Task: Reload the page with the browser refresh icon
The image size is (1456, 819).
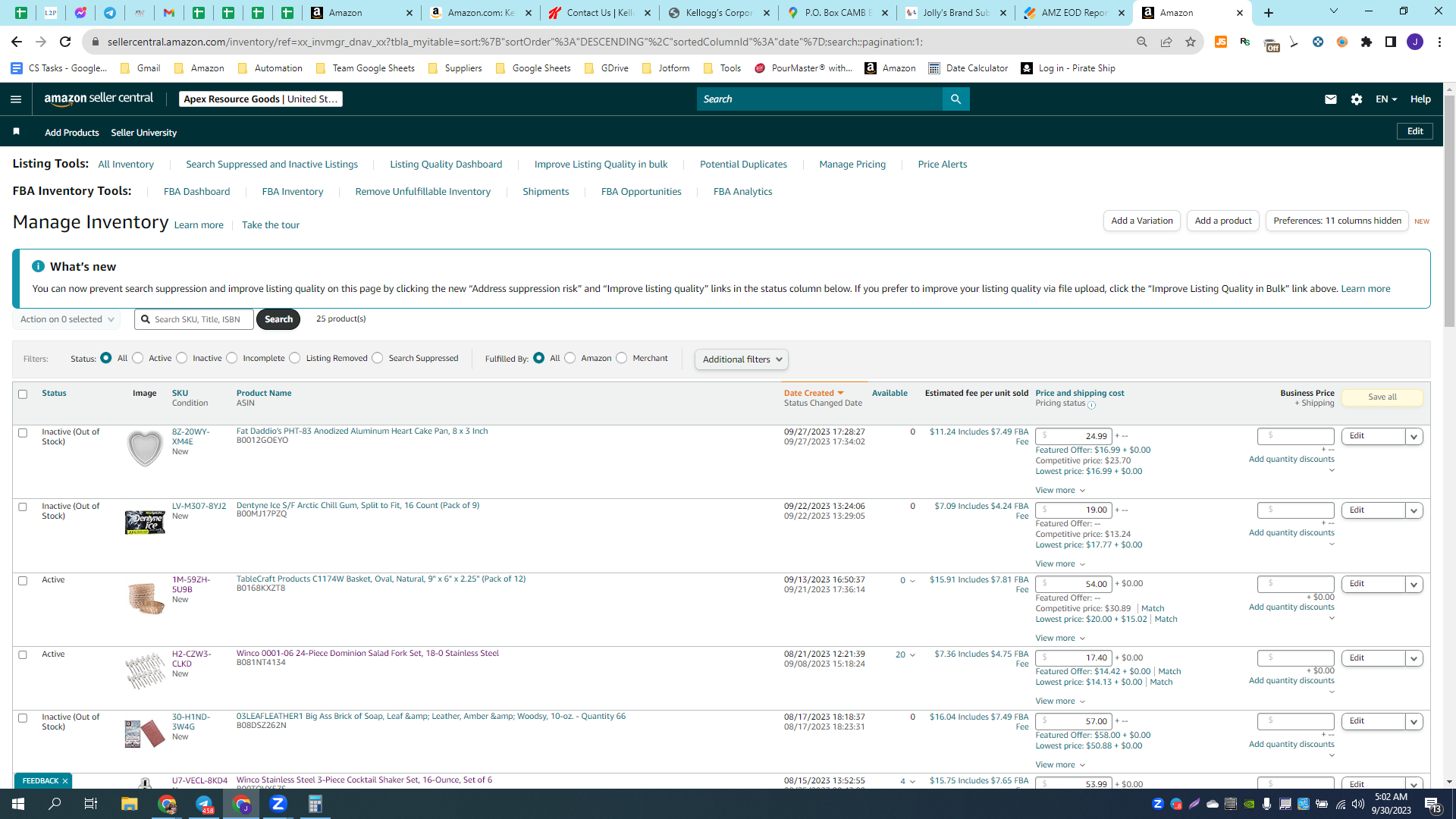Action: coord(65,42)
